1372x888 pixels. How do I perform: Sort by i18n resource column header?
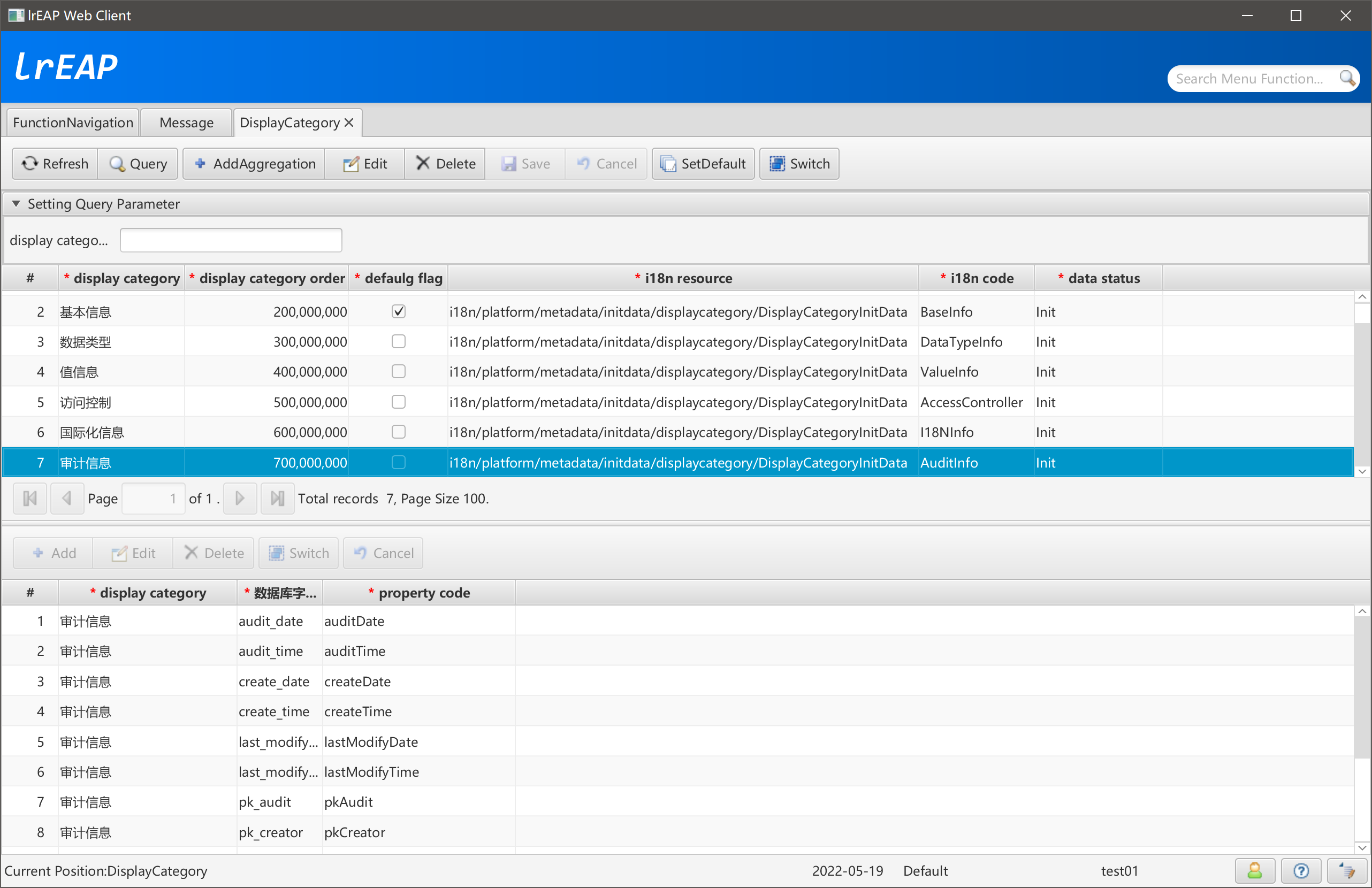tap(683, 278)
